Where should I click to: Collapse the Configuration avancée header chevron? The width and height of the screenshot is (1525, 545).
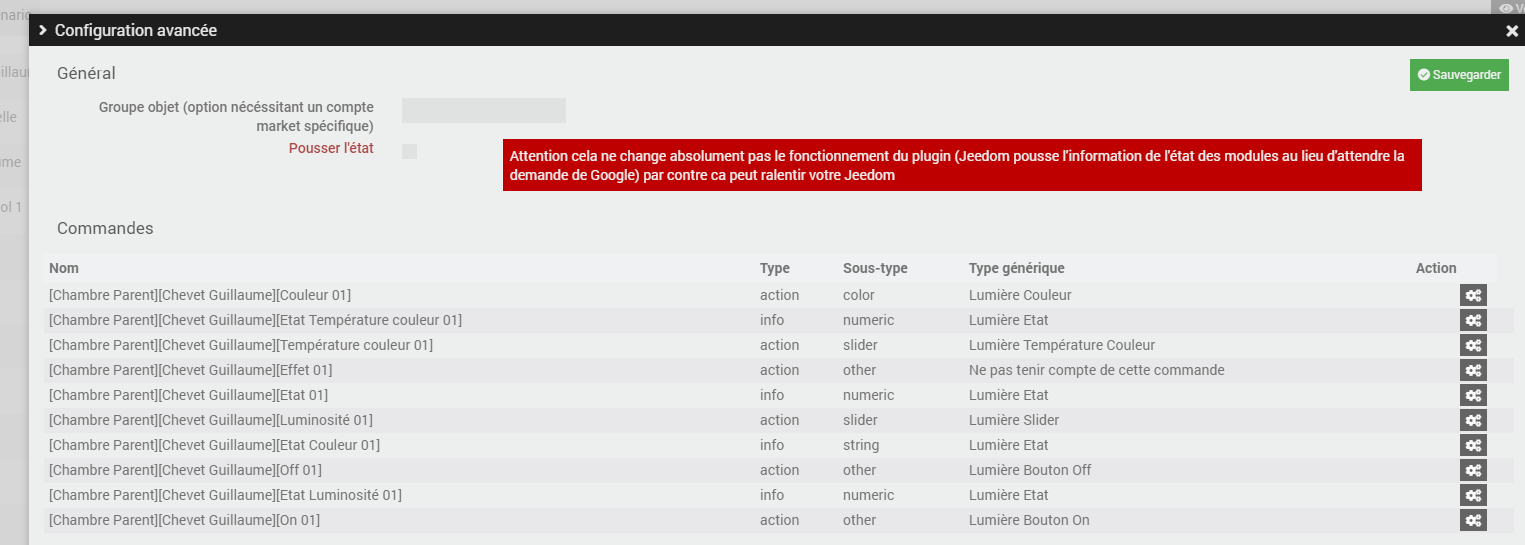coord(43,30)
